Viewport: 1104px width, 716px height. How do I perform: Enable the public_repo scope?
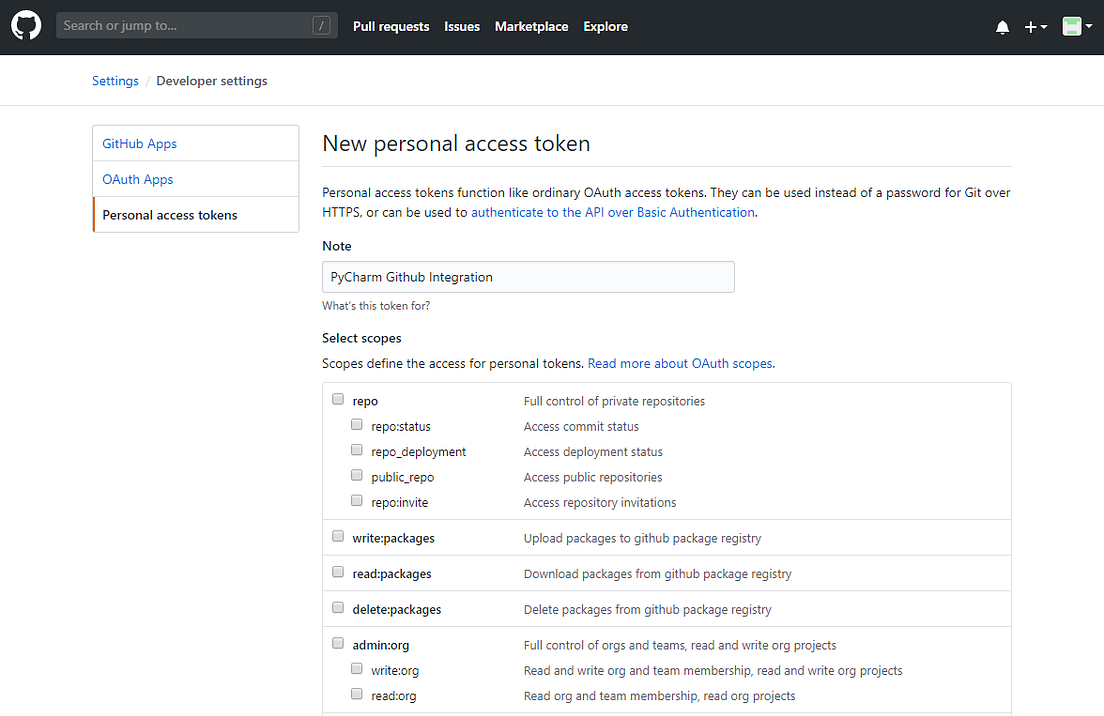point(357,476)
